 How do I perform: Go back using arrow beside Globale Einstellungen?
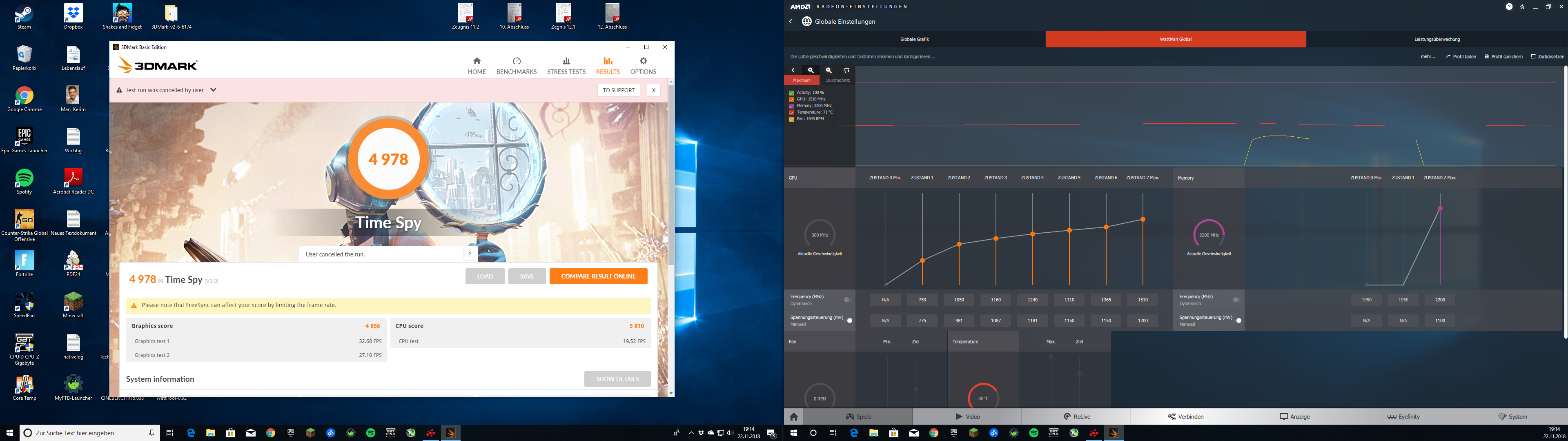coord(791,21)
